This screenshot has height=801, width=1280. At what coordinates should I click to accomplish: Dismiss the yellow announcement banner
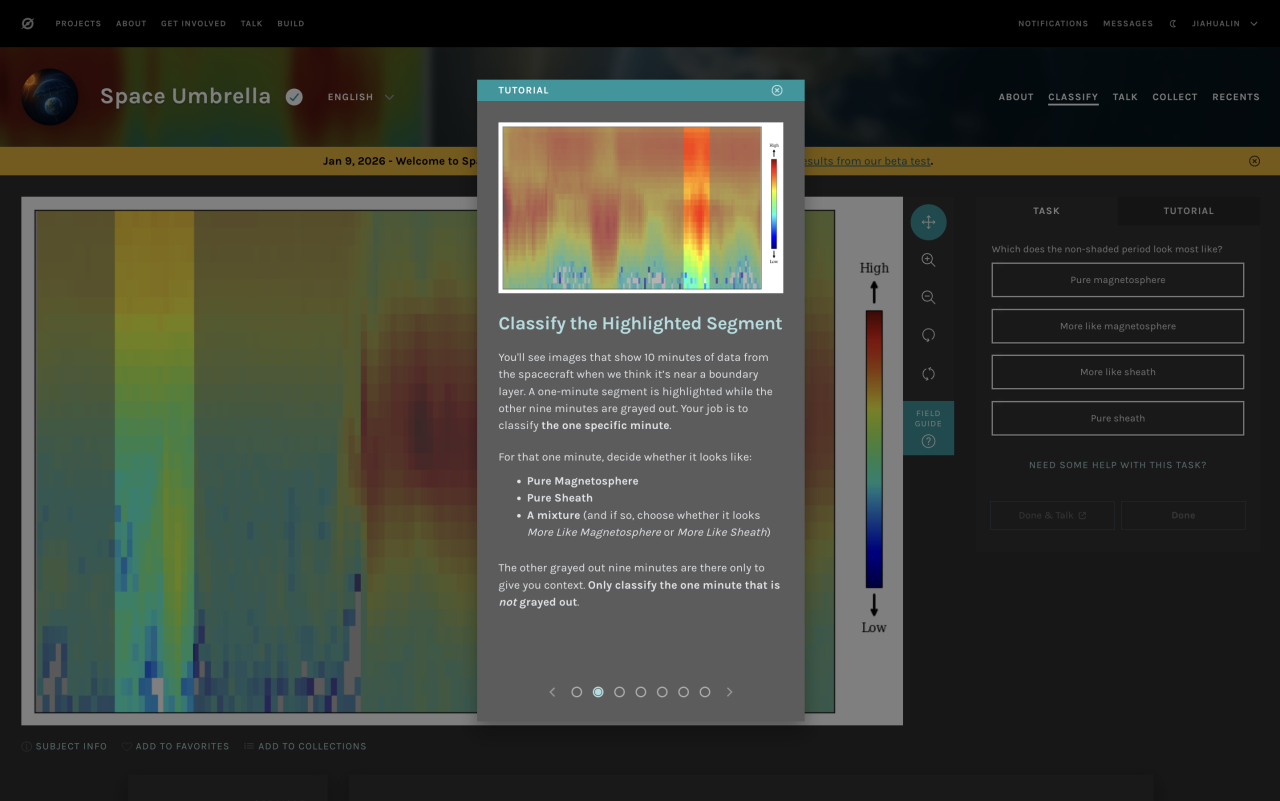click(1255, 161)
